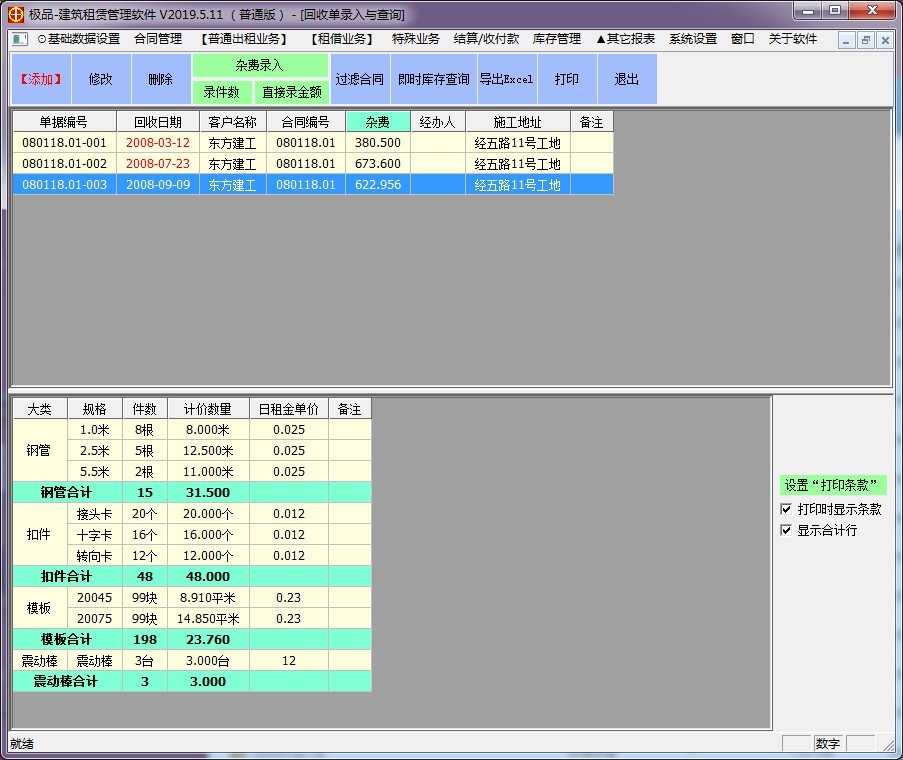Click the 打印 print button
This screenshot has height=760, width=903.
[x=567, y=79]
